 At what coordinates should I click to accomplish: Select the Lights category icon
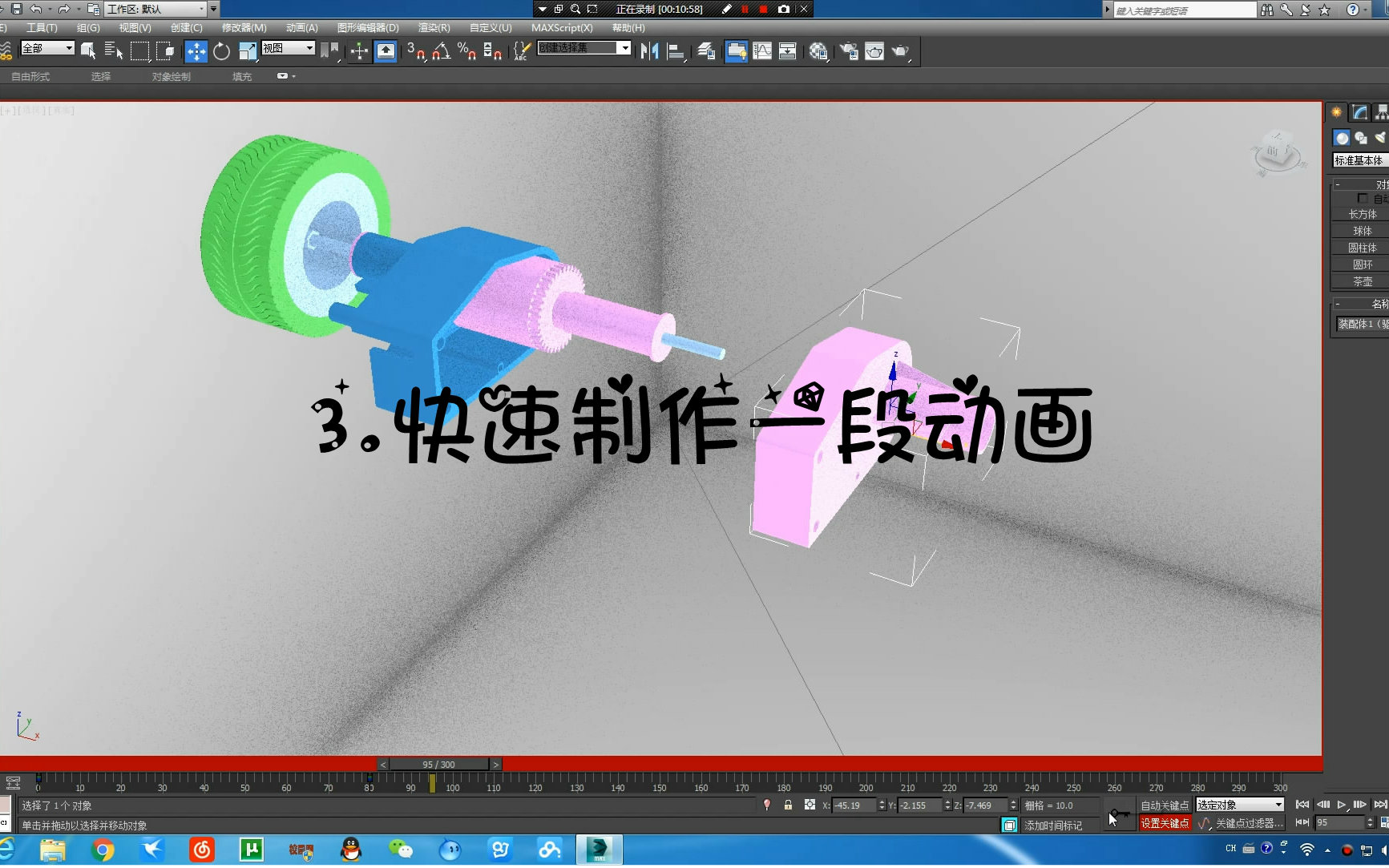tap(1380, 138)
